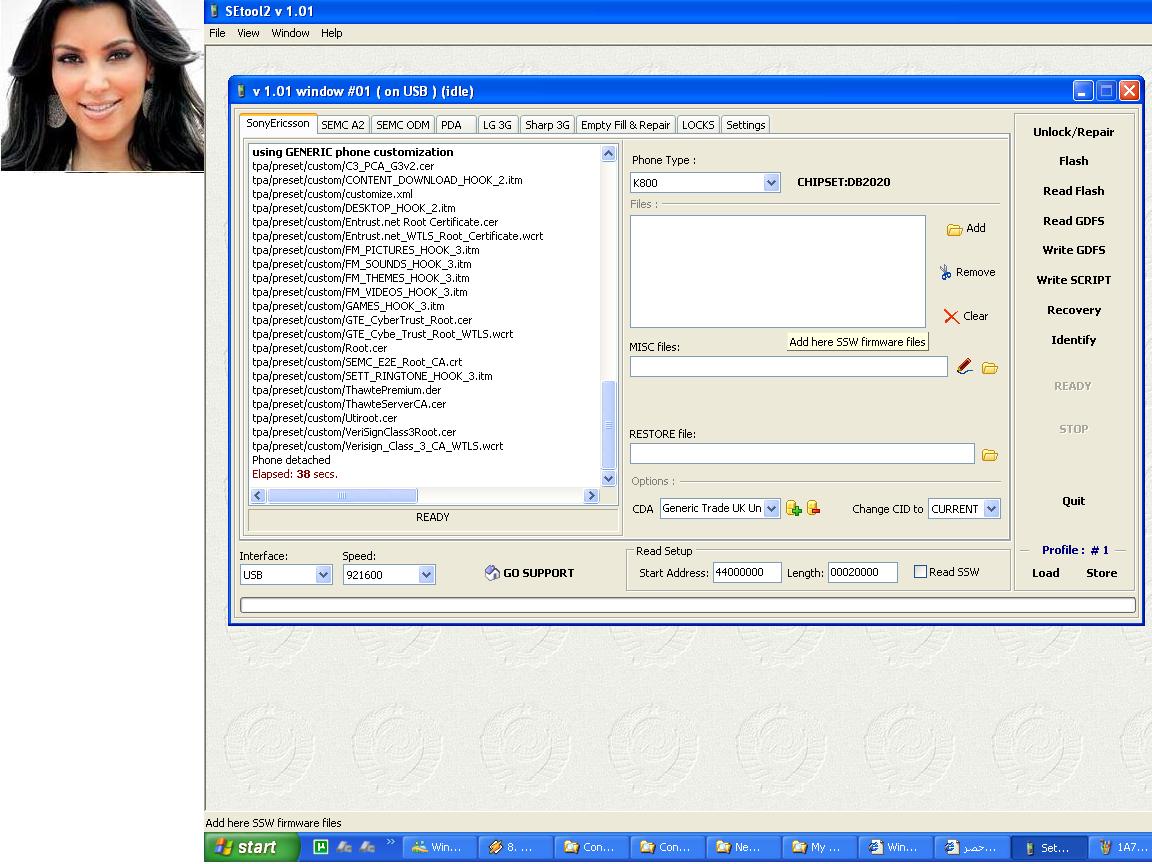Click the CDA add green plus icon
The image size is (1152, 864).
coord(793,508)
